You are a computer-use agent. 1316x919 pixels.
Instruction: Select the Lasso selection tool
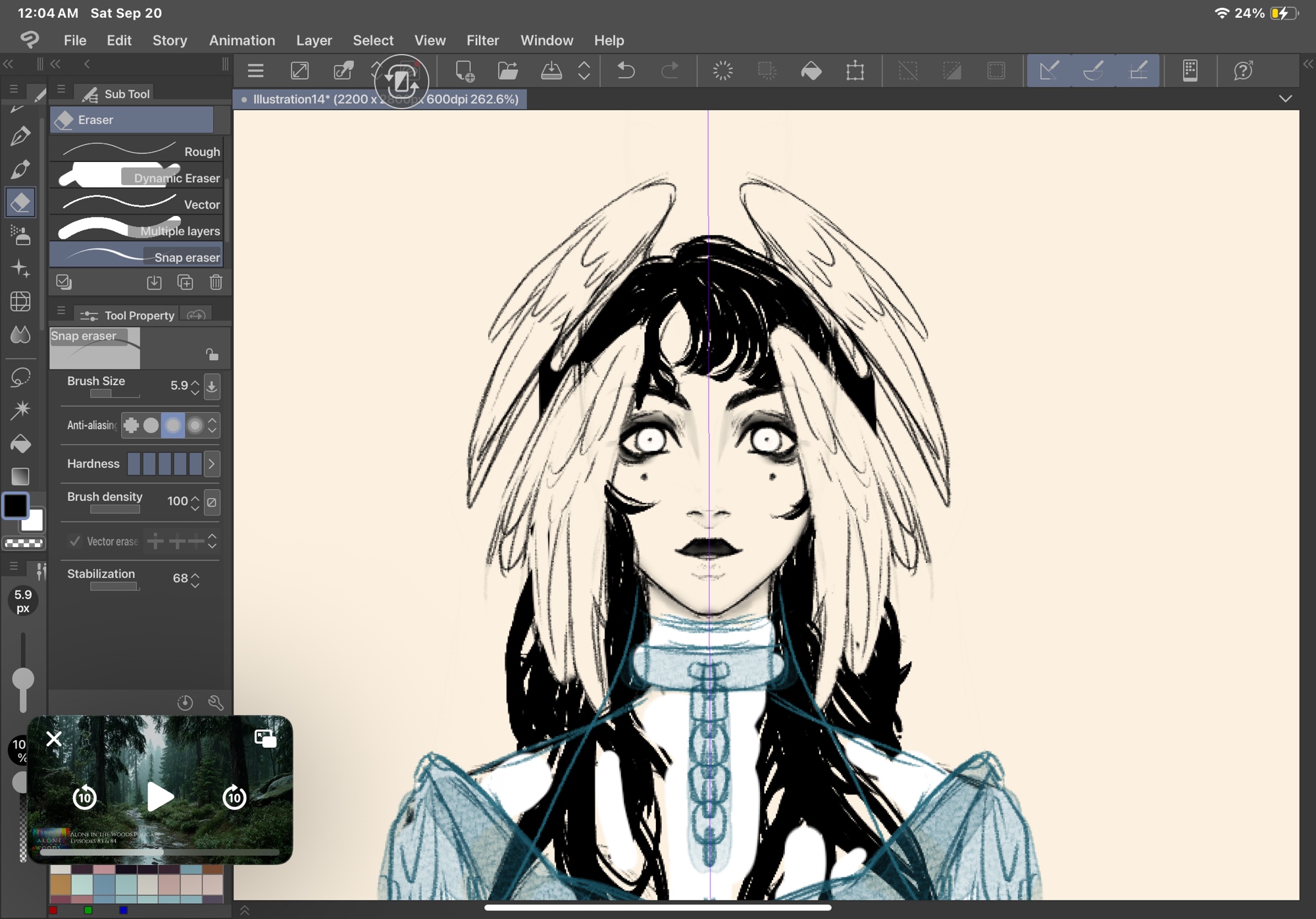20,377
